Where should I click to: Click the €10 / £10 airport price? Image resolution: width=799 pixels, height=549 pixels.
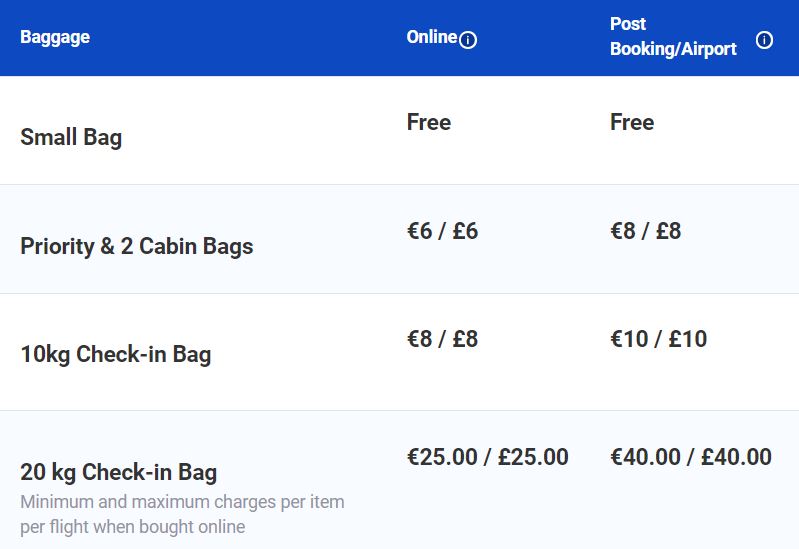coord(658,339)
